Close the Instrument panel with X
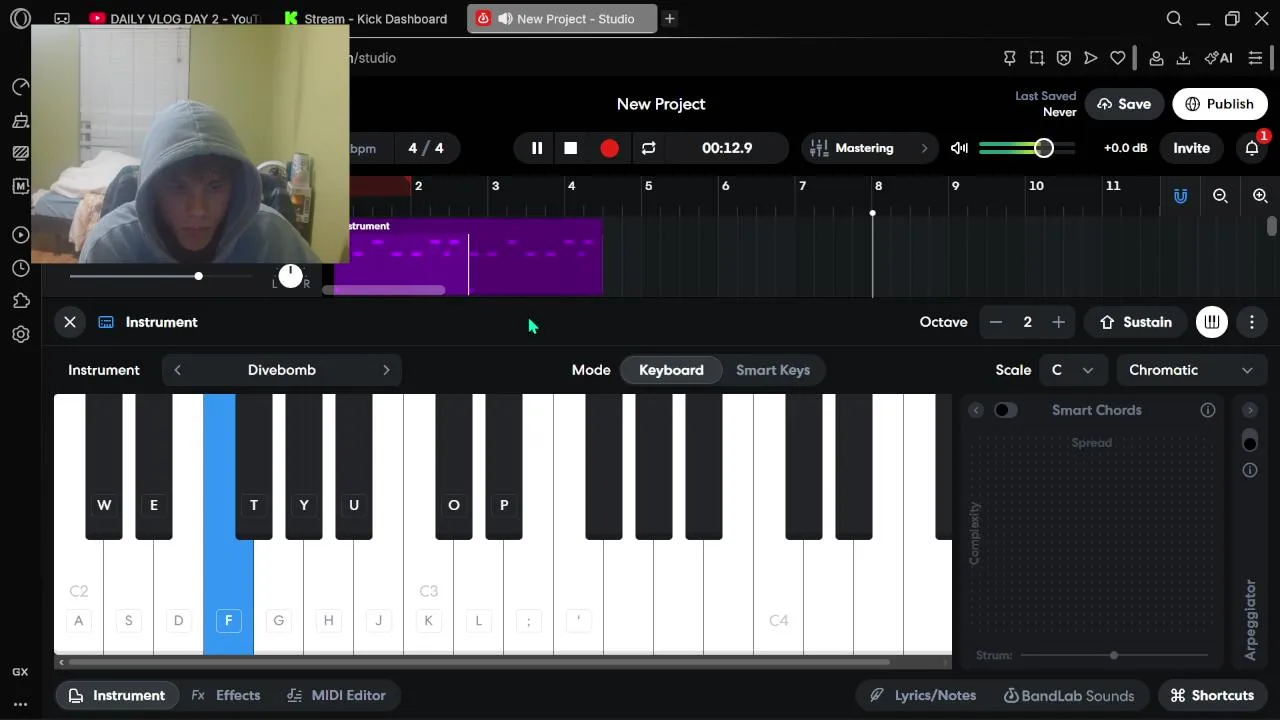The height and width of the screenshot is (720, 1280). pyautogui.click(x=70, y=322)
